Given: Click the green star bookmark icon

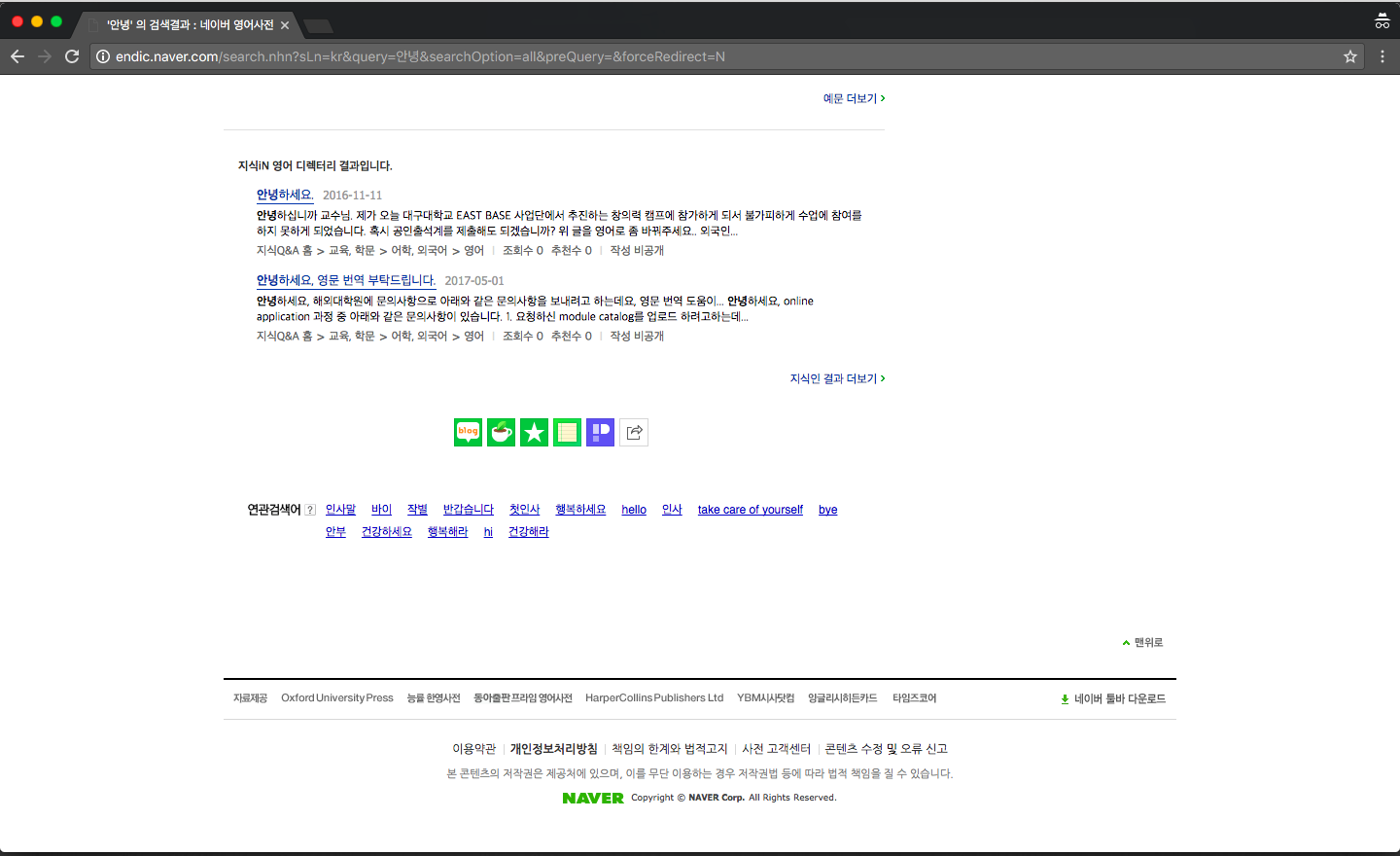Looking at the screenshot, I should 534,432.
